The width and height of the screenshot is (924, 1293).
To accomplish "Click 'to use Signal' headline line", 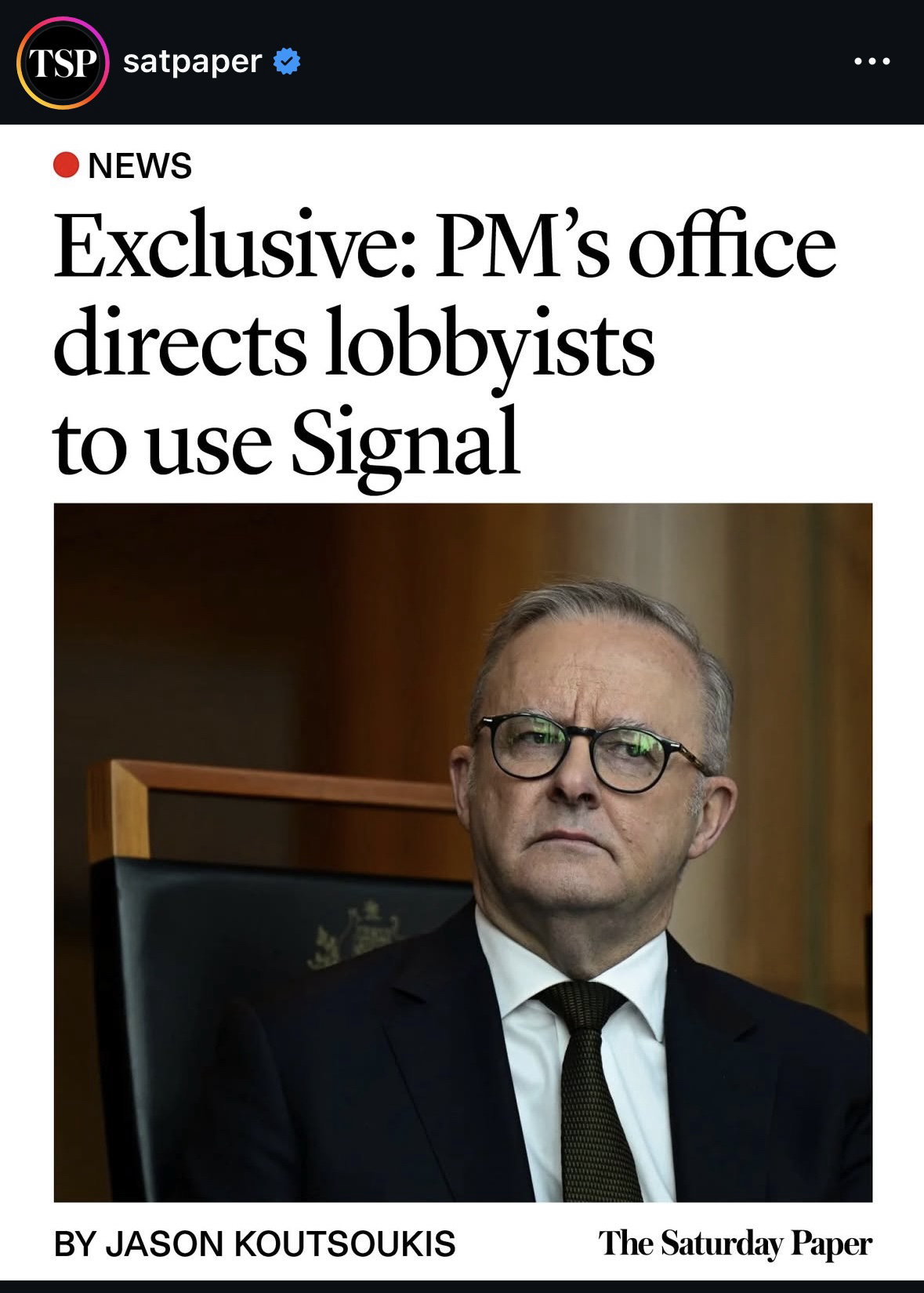I will (287, 443).
